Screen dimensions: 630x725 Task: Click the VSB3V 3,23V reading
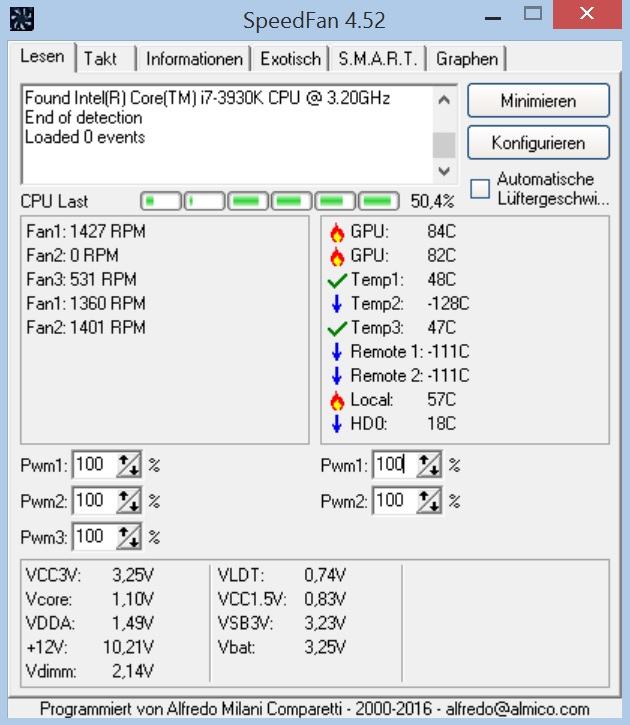(x=281, y=623)
